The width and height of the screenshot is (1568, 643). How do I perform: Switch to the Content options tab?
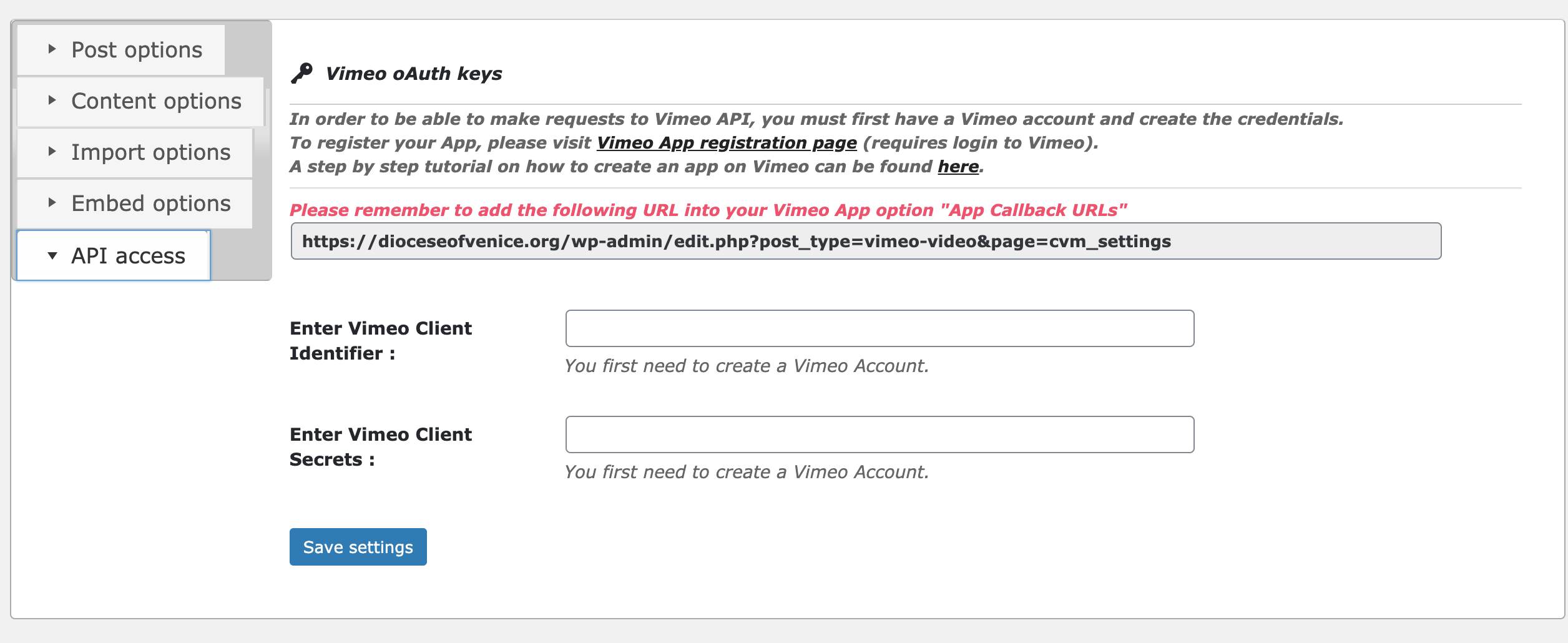coord(156,101)
